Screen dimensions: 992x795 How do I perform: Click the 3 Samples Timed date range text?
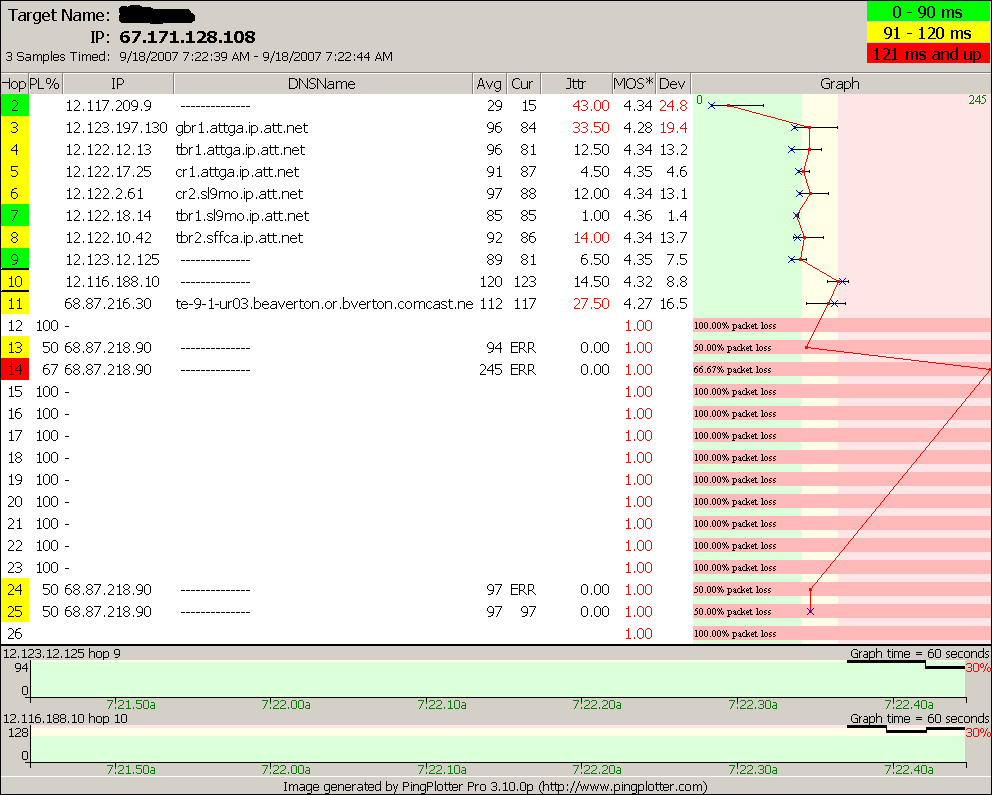point(199,56)
